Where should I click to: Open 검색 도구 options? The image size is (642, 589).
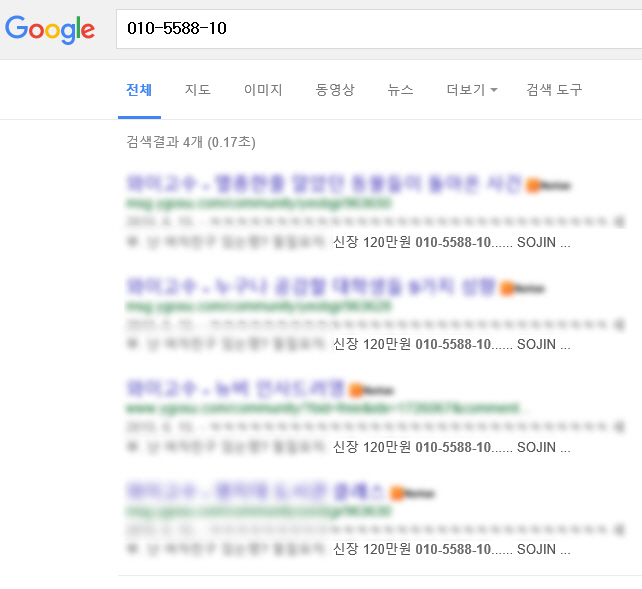(x=554, y=90)
